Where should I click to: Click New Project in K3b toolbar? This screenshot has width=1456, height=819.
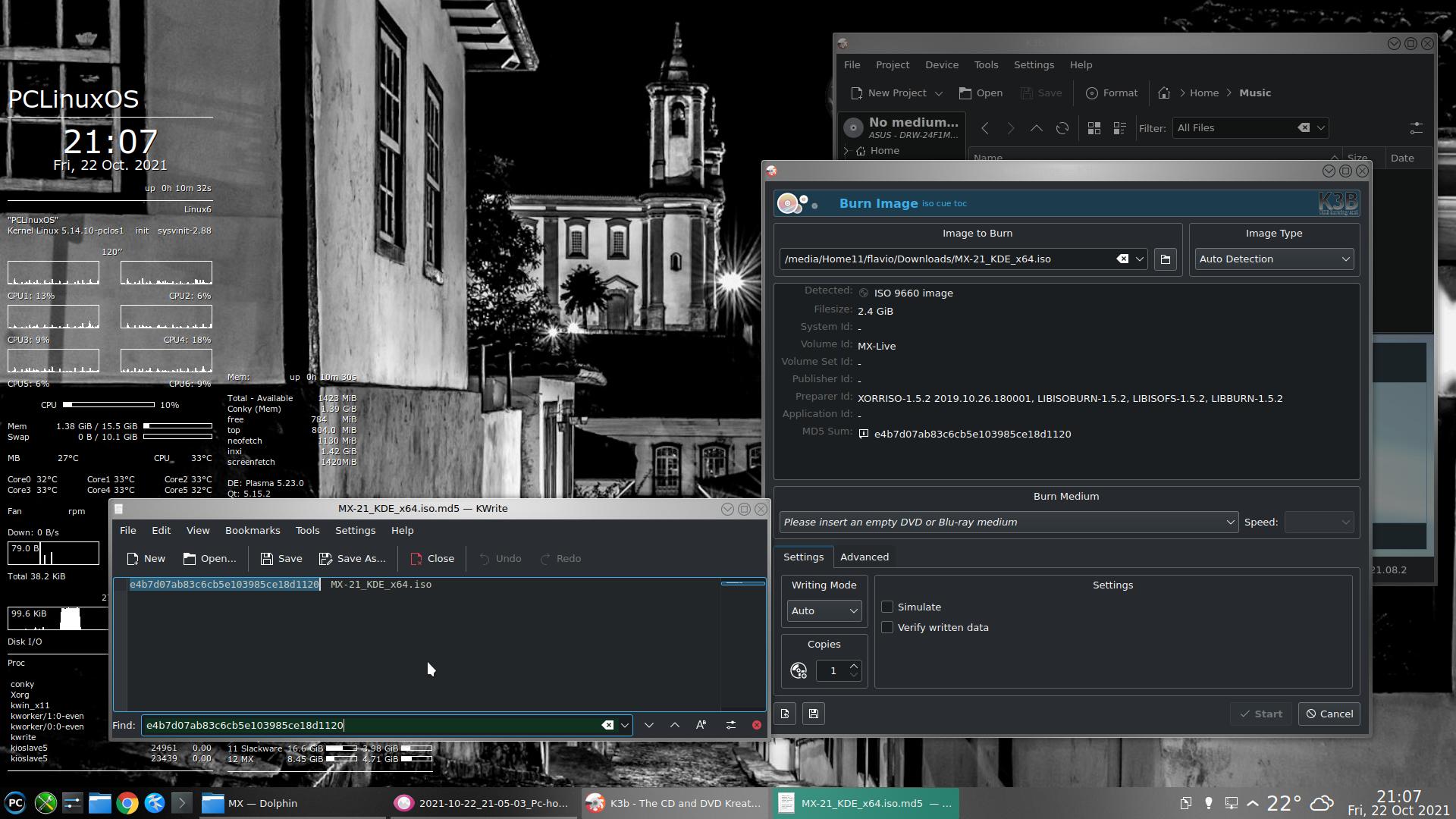tap(889, 93)
